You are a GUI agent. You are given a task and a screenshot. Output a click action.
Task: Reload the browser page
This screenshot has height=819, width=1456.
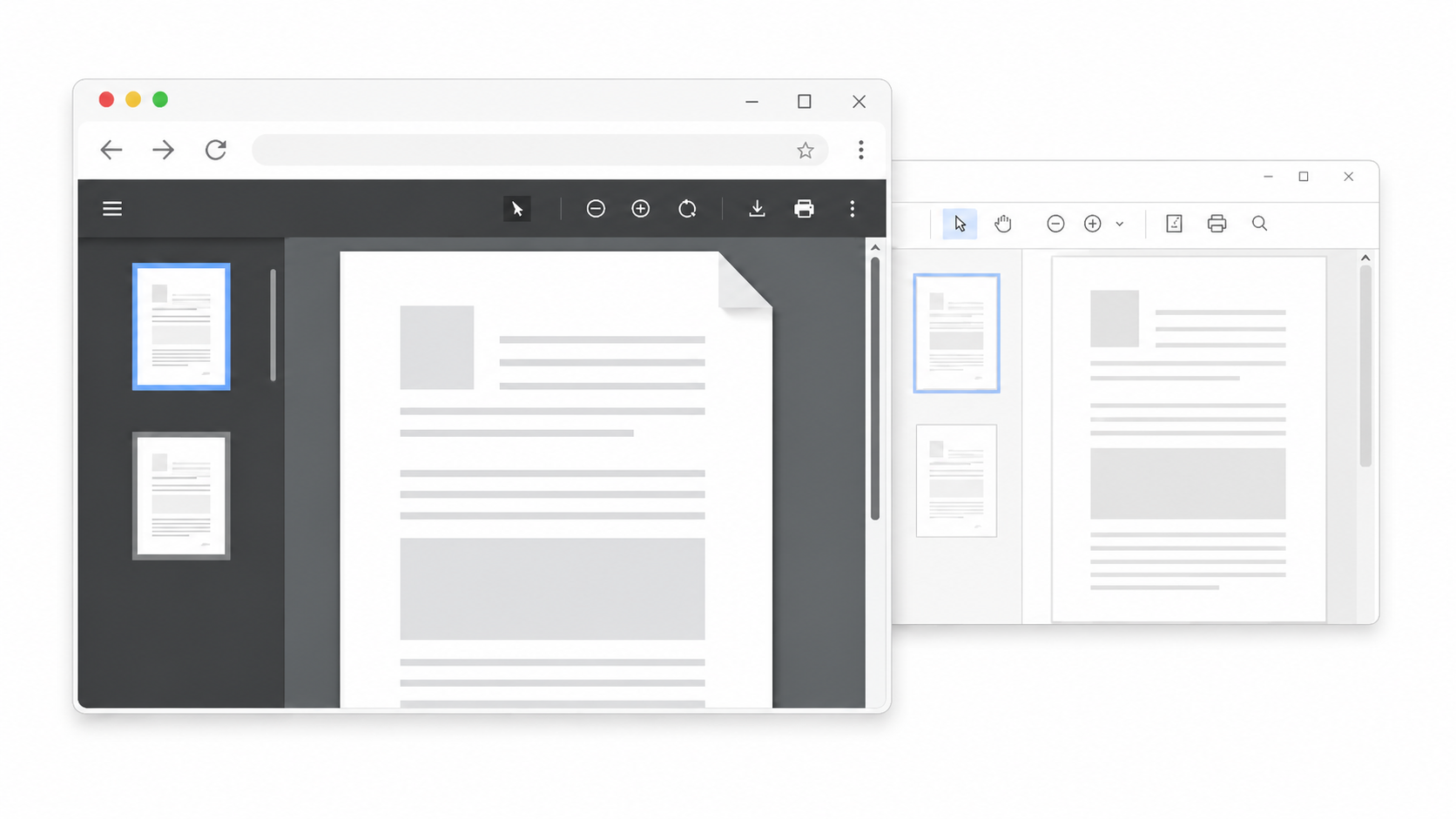pyautogui.click(x=216, y=150)
